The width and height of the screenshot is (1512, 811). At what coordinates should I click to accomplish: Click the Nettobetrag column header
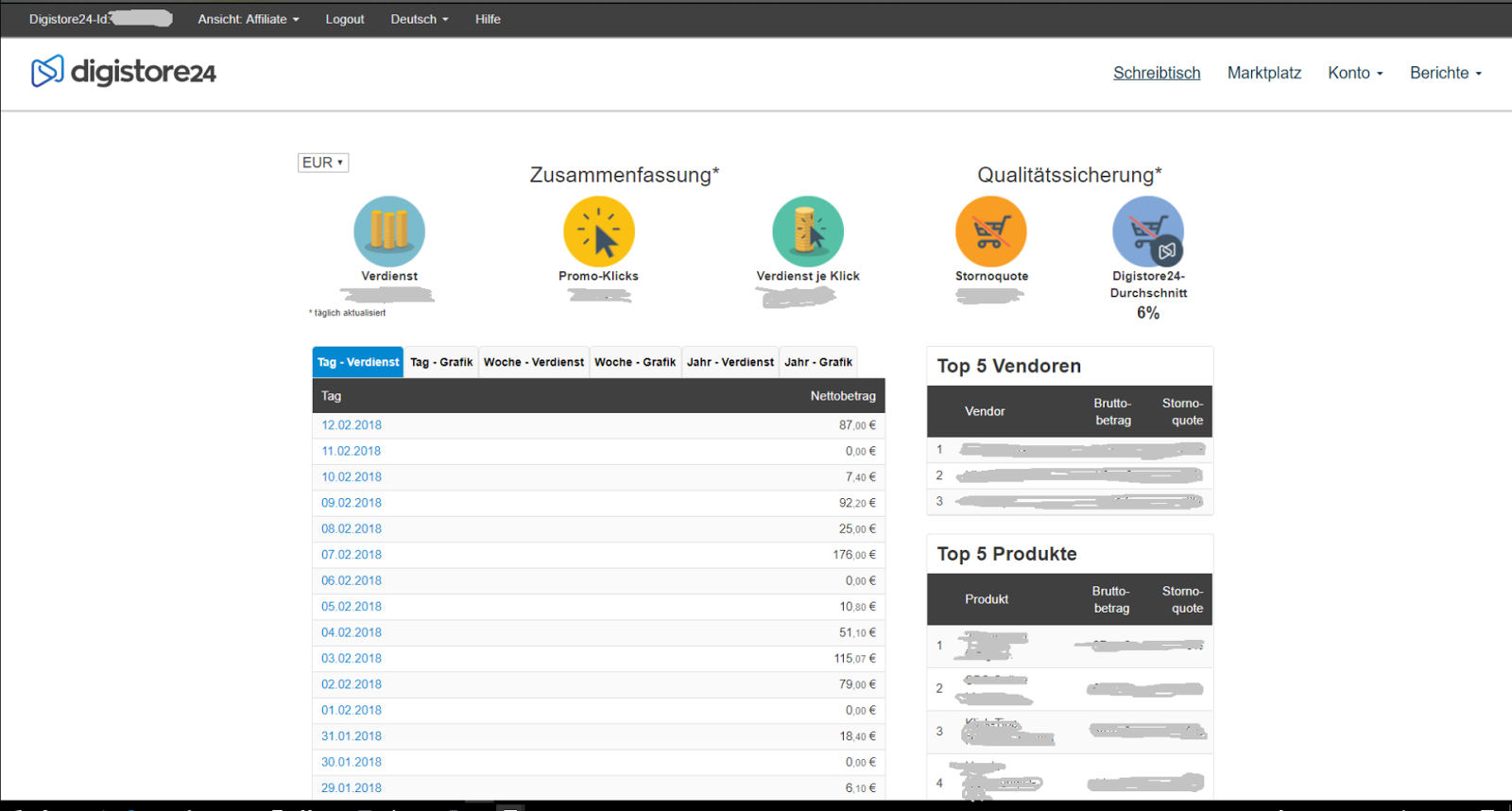click(x=843, y=396)
